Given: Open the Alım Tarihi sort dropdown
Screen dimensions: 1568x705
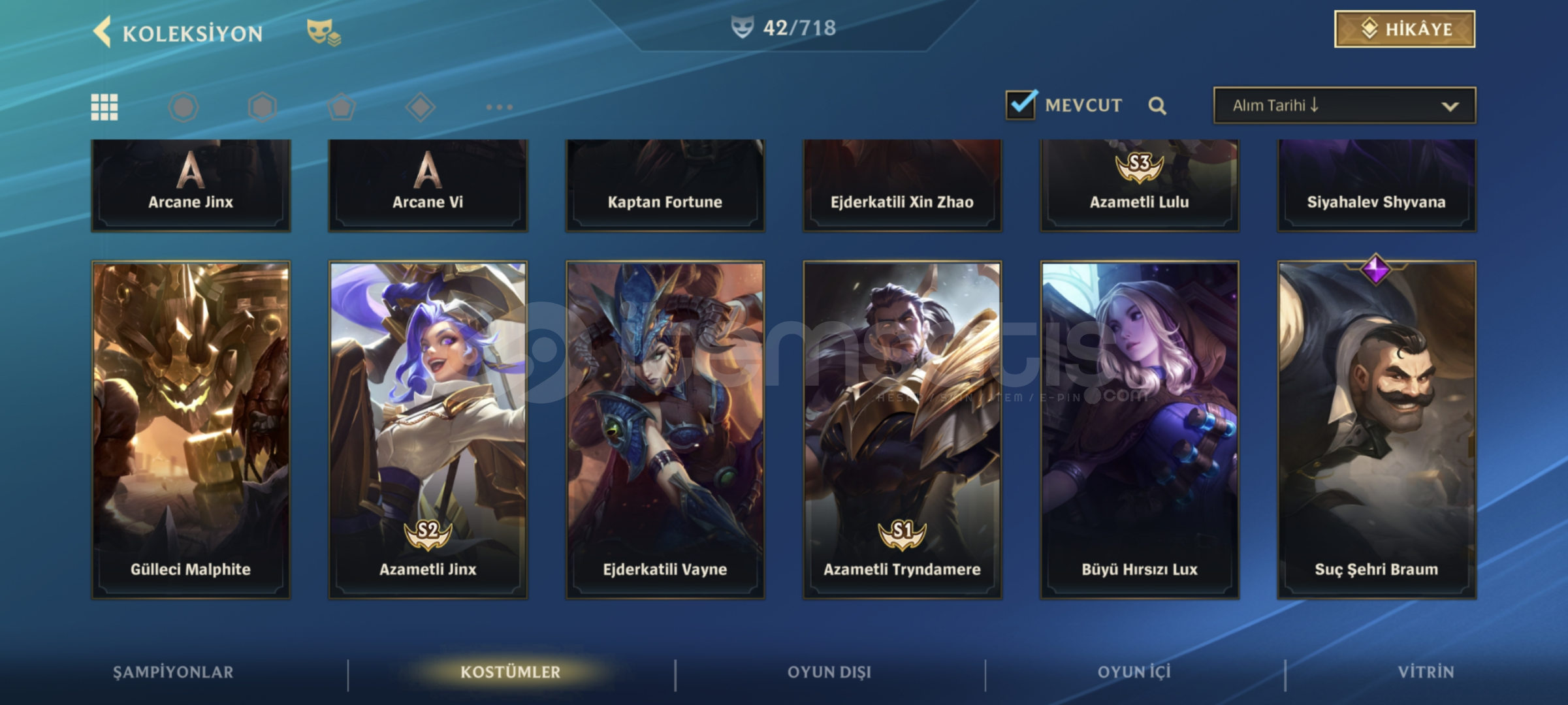Looking at the screenshot, I should tap(1344, 106).
